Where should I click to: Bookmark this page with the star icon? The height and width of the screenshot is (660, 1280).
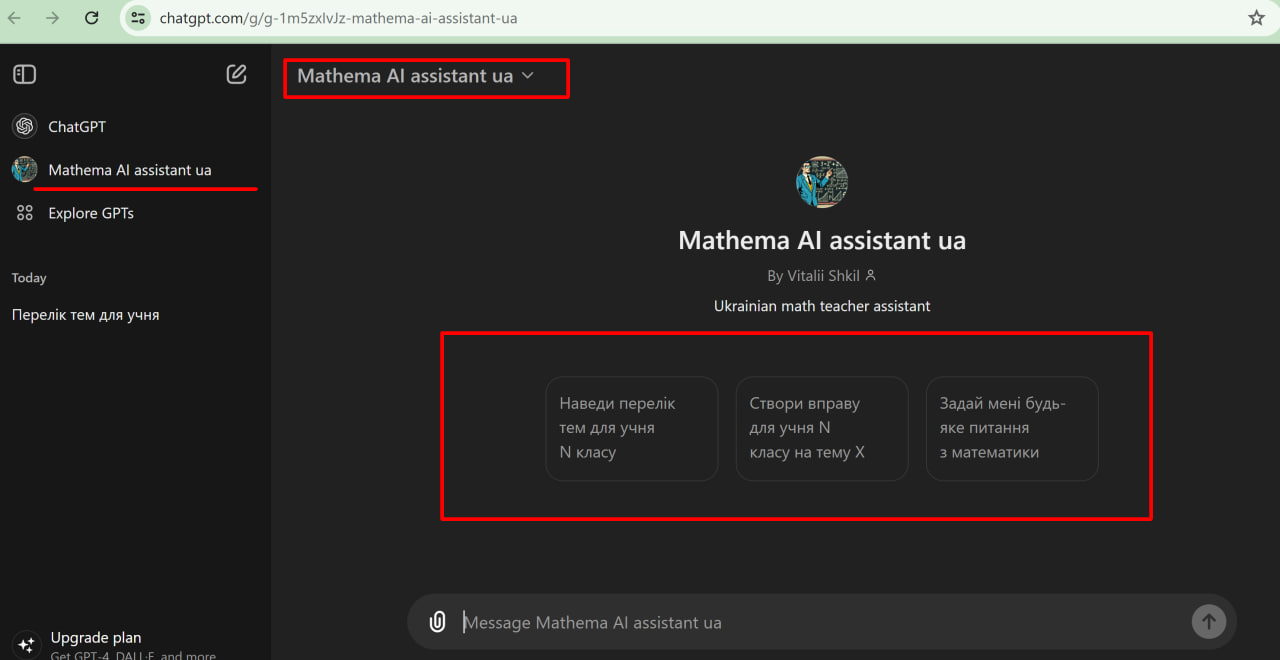click(x=1257, y=18)
